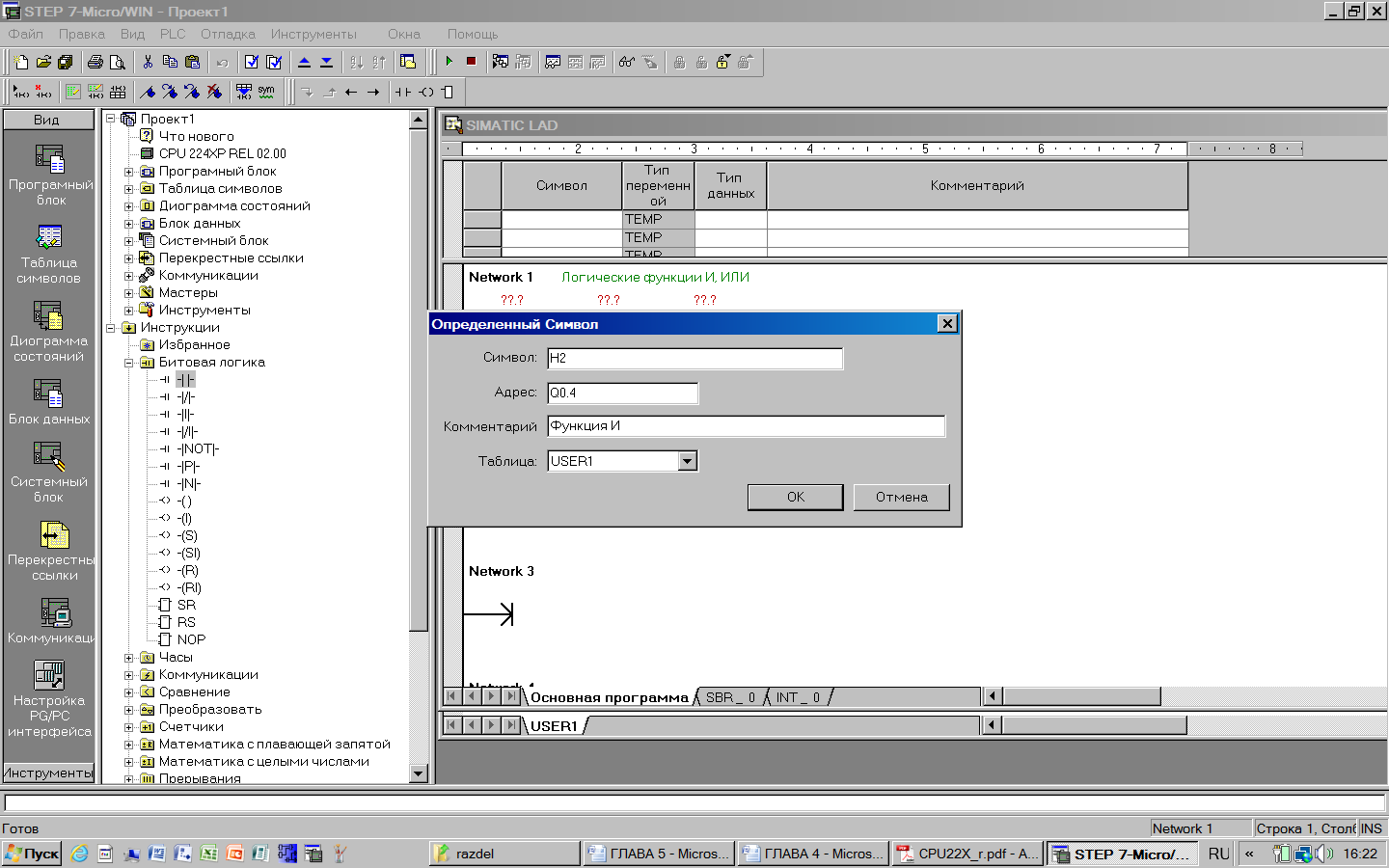This screenshot has width=1389, height=868.
Task: Click the glasses program status icon
Action: pos(627,62)
